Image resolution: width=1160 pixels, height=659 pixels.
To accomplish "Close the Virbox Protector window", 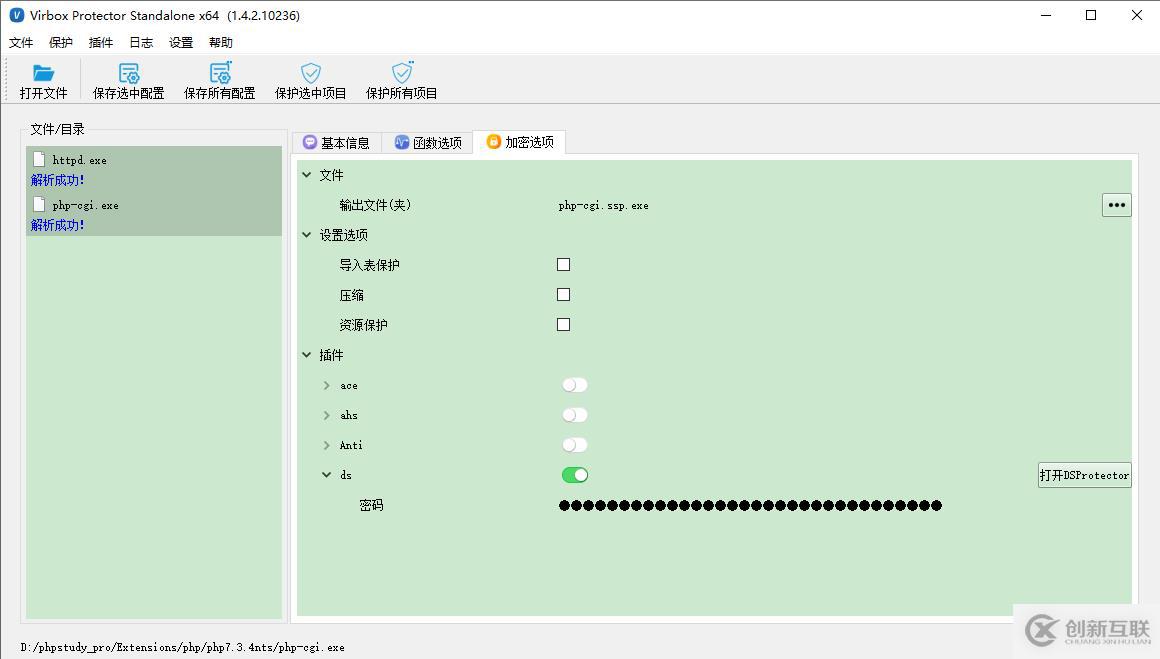I will [1137, 15].
